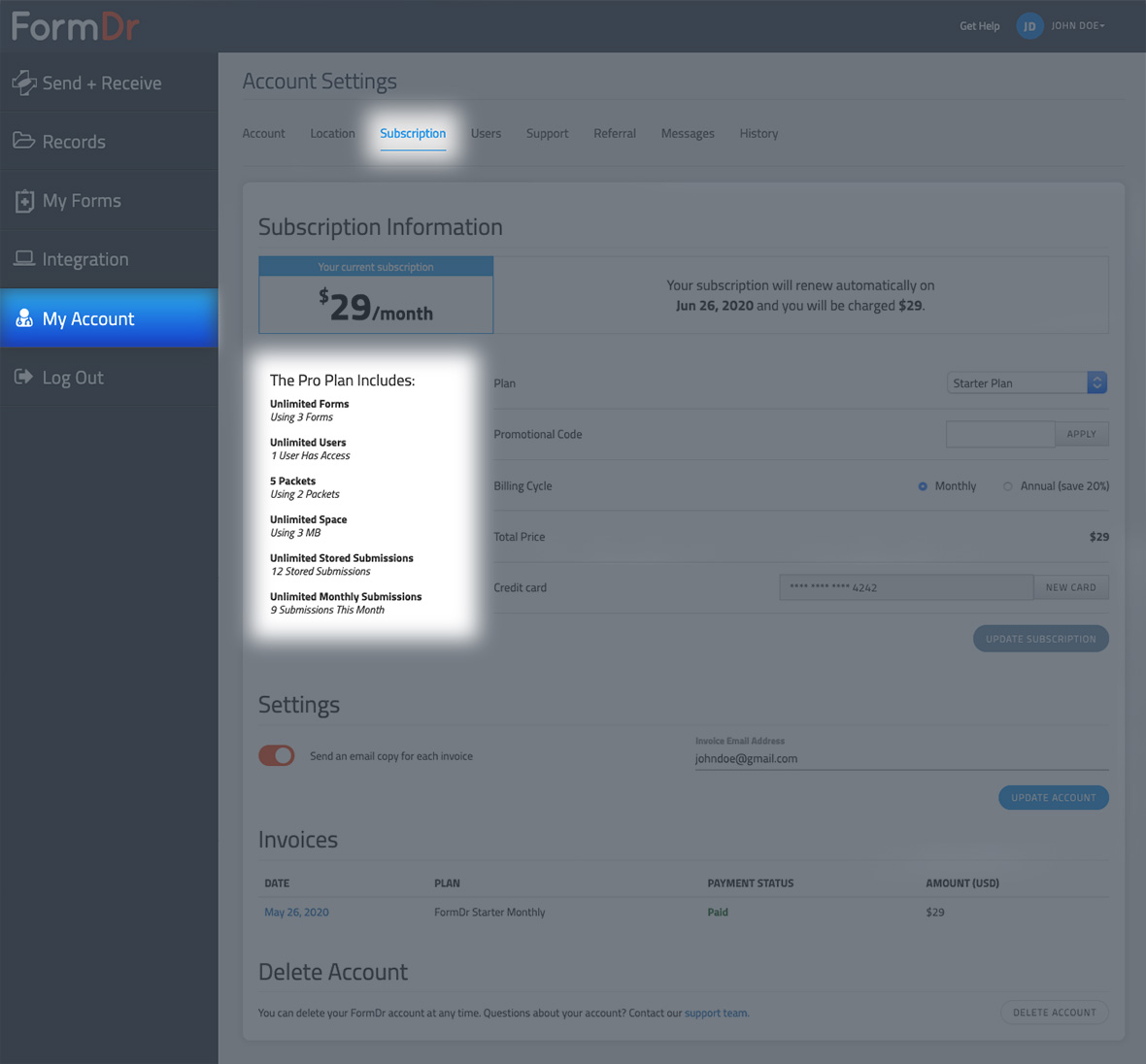Image resolution: width=1146 pixels, height=1064 pixels.
Task: Click 'FormDr Starter Monthly' invoice plan cell
Action: (489, 912)
